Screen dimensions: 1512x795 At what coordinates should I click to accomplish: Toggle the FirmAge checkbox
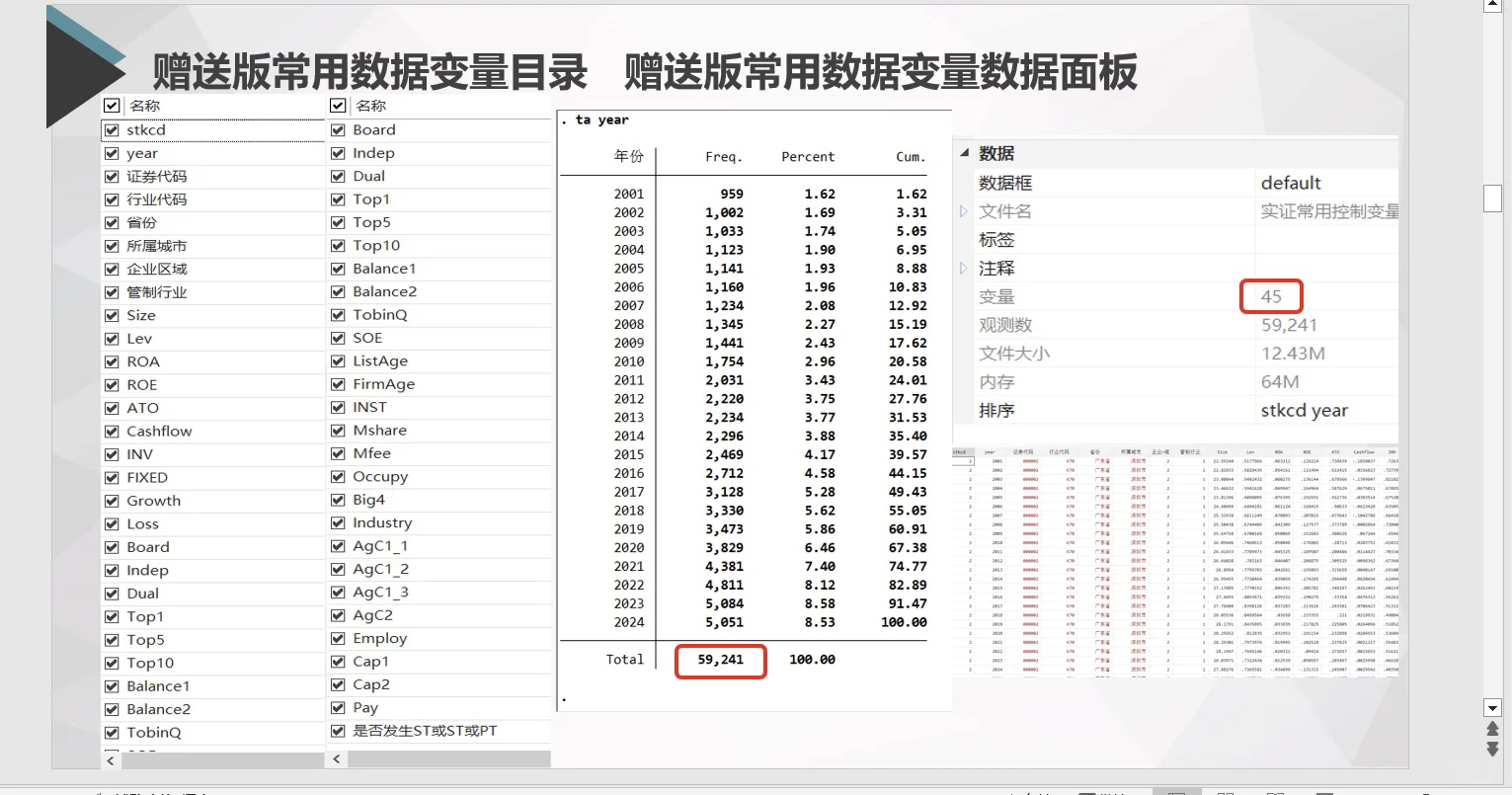[338, 384]
